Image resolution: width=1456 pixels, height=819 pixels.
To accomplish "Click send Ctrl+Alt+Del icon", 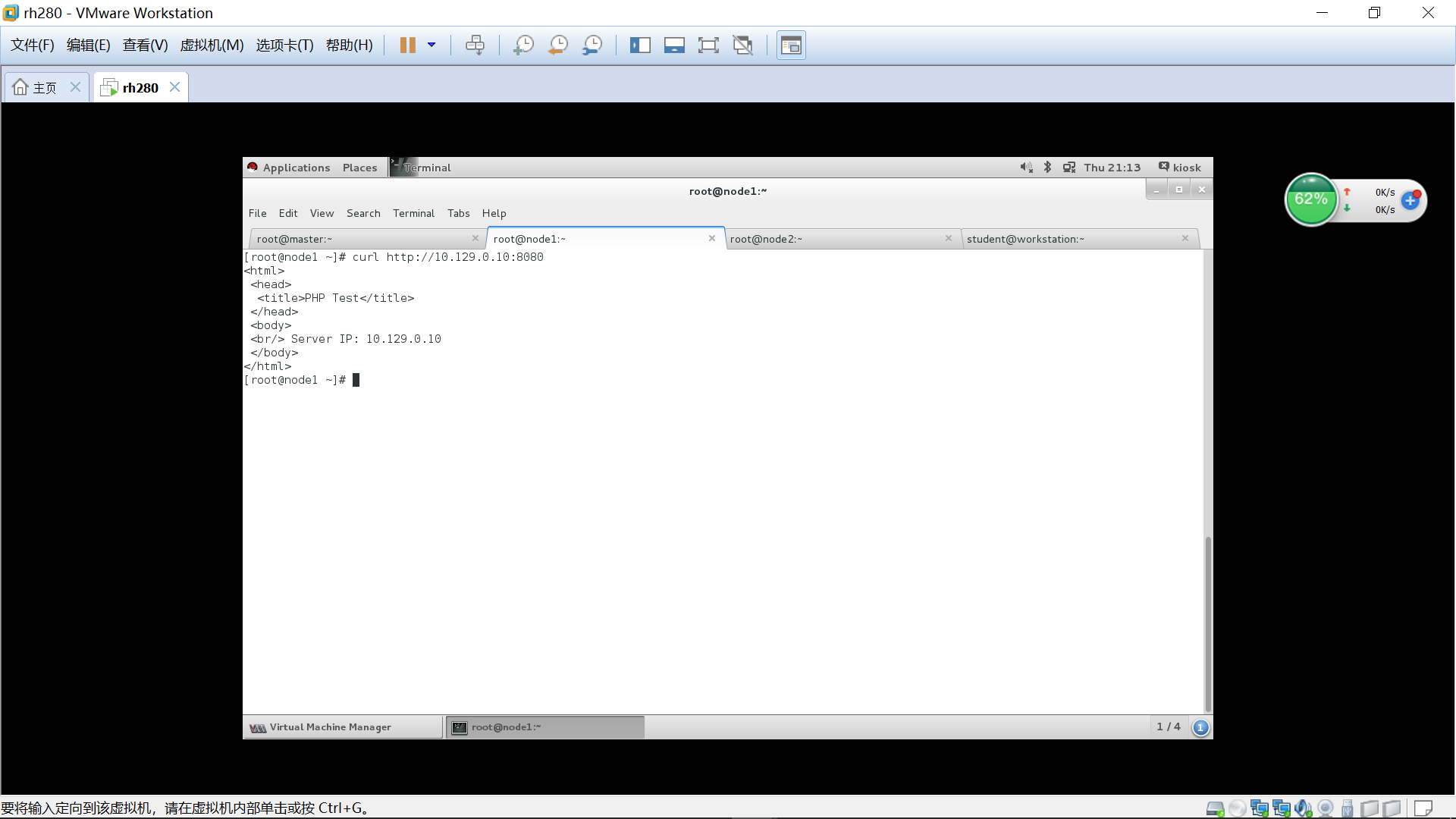I will 475,45.
